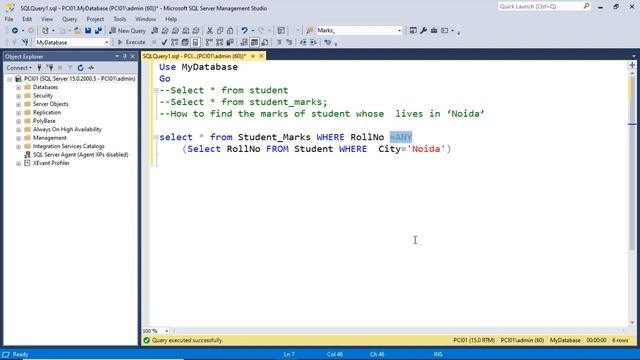Open the Object Explorer window options arrow
Screen dimensions: 640x360
(117, 56)
